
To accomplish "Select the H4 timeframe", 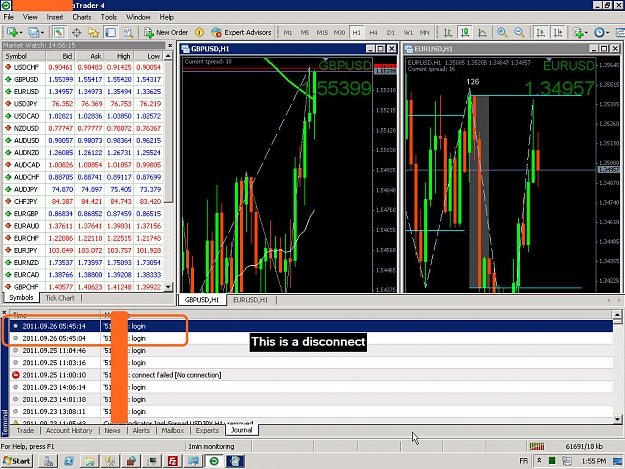I will pyautogui.click(x=373, y=33).
